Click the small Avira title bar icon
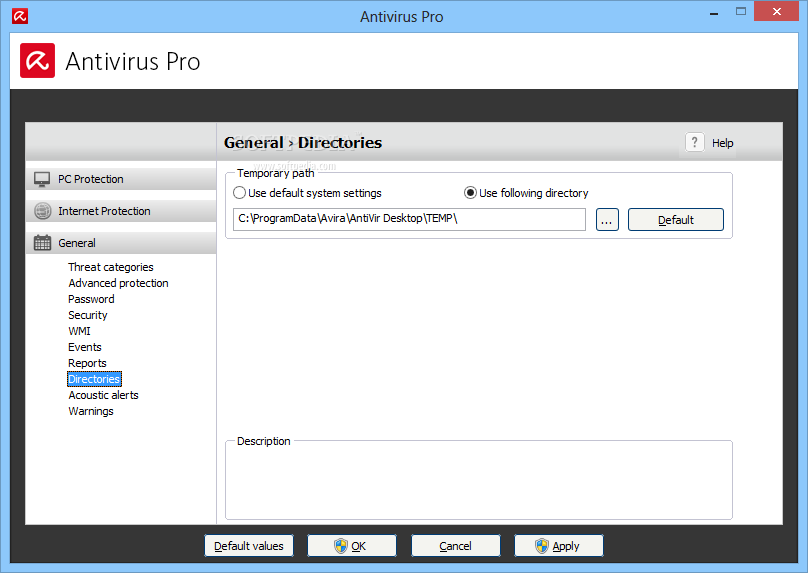 20,16
